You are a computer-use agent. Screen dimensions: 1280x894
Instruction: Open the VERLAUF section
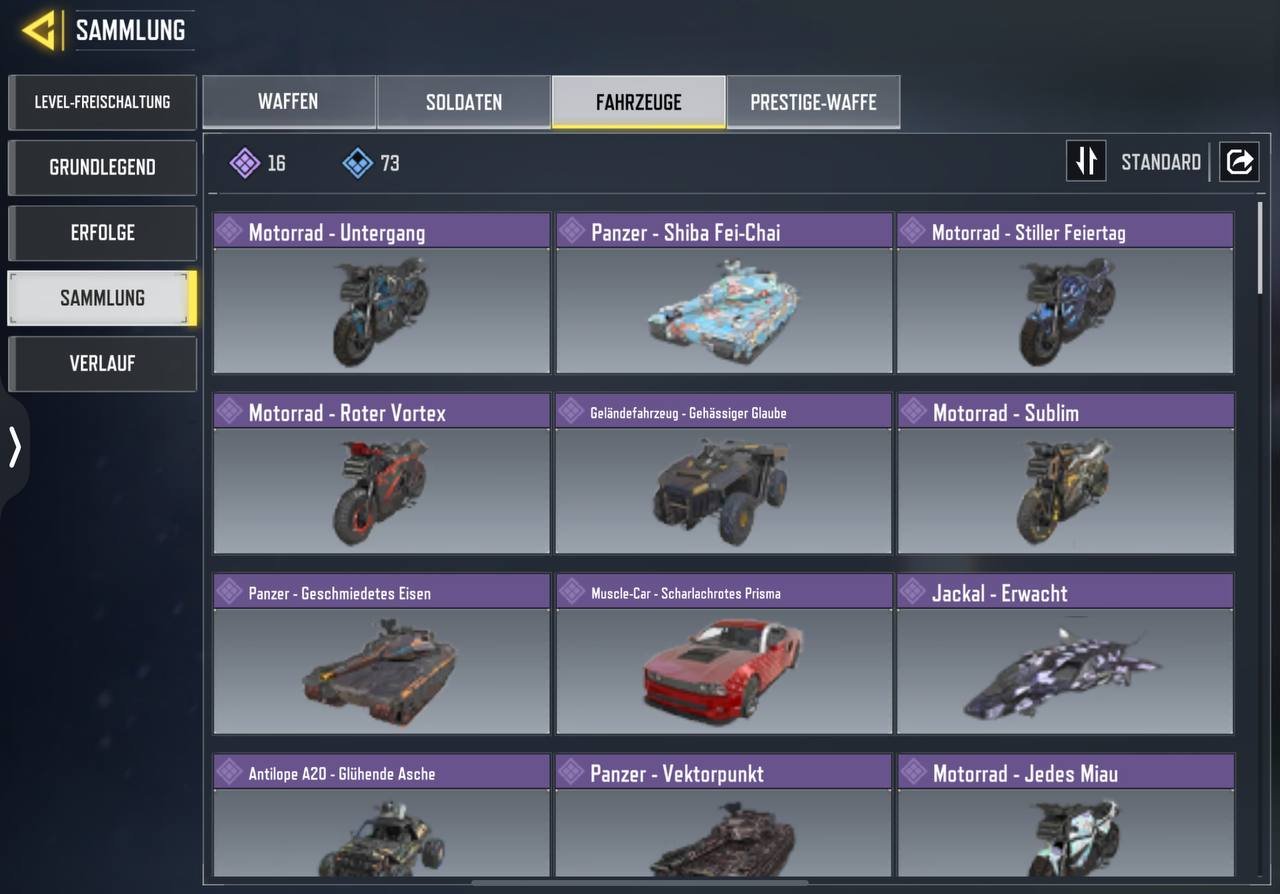(102, 363)
